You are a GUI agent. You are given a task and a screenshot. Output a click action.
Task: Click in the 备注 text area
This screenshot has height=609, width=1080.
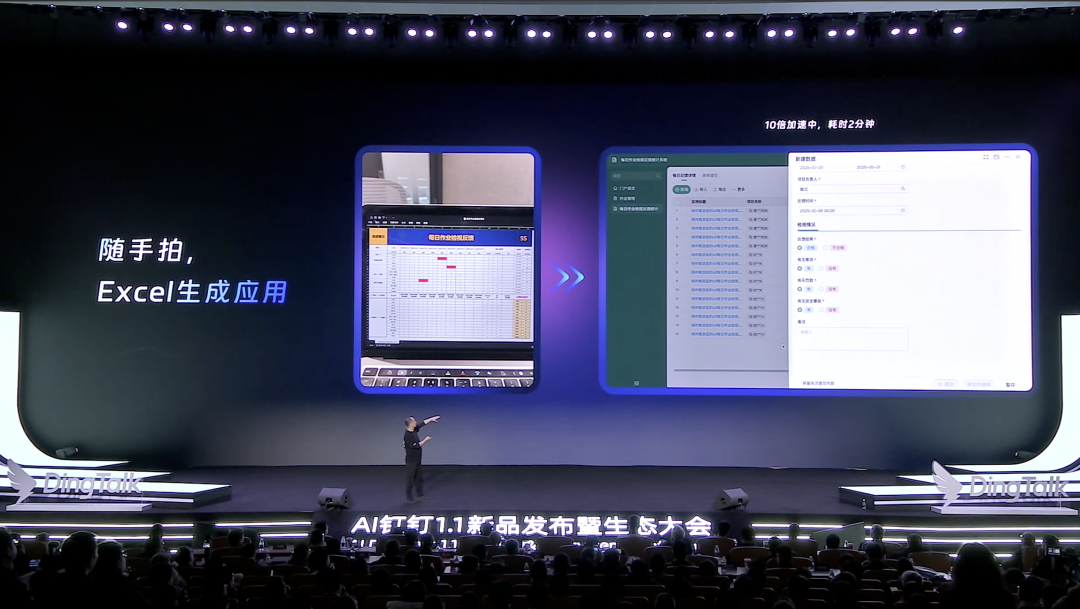pos(853,338)
